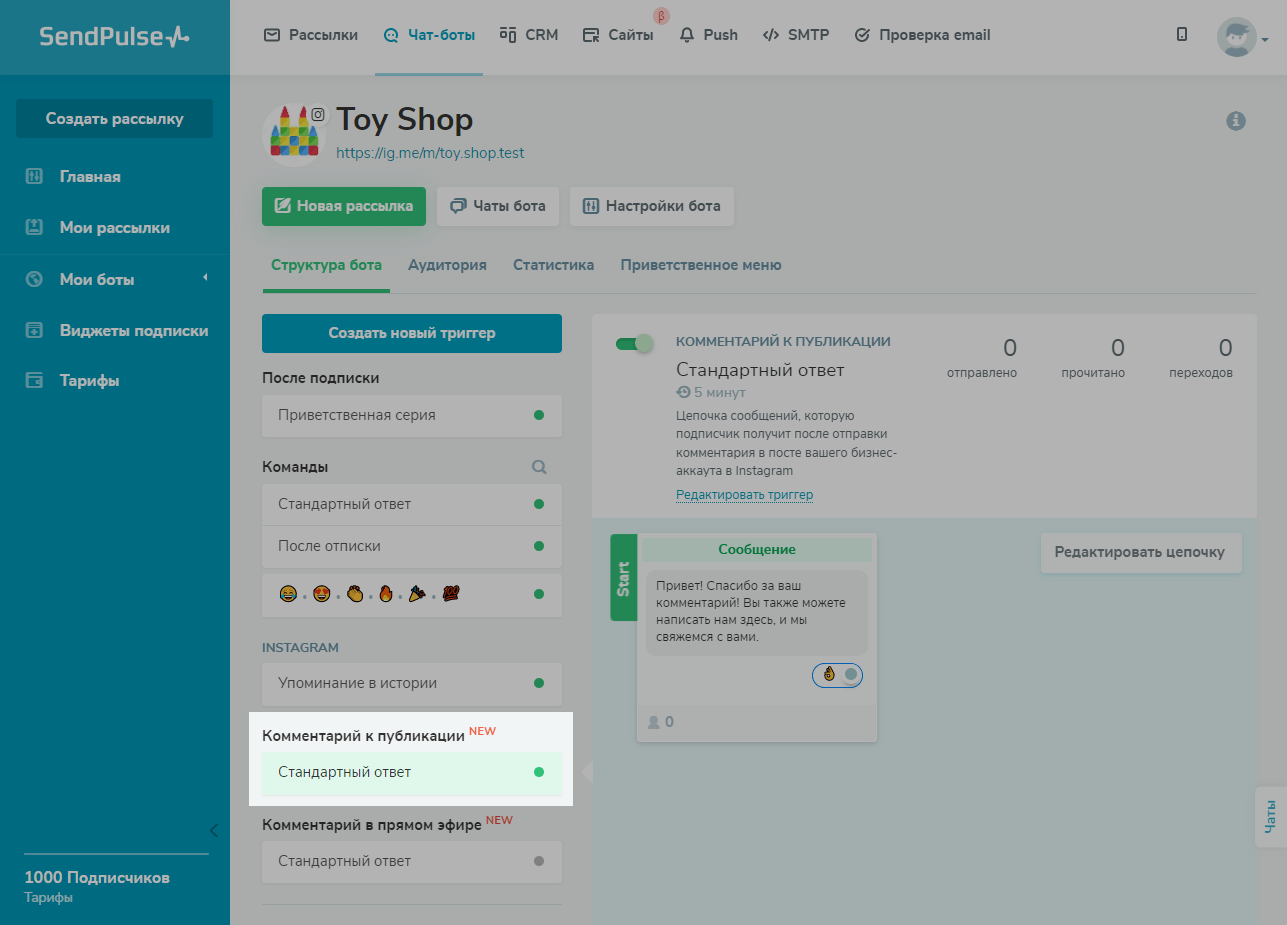Viewport: 1287px width, 925px height.
Task: Click the info icon beside Toy Shop
Action: point(1236,121)
